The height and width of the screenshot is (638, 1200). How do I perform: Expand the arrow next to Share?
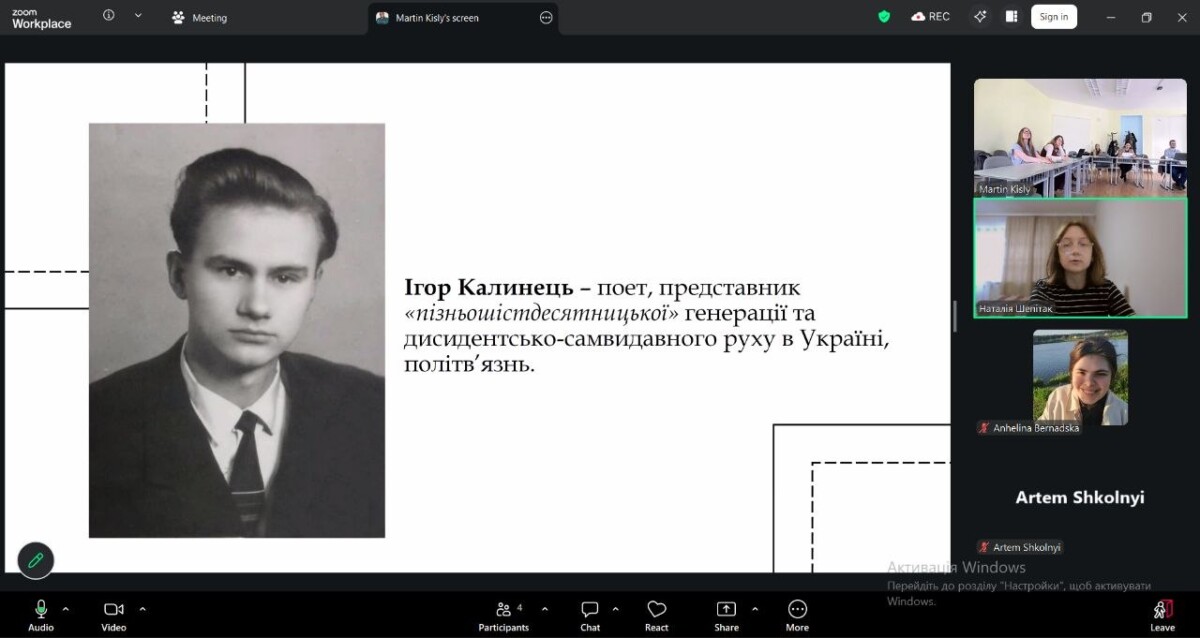click(754, 608)
